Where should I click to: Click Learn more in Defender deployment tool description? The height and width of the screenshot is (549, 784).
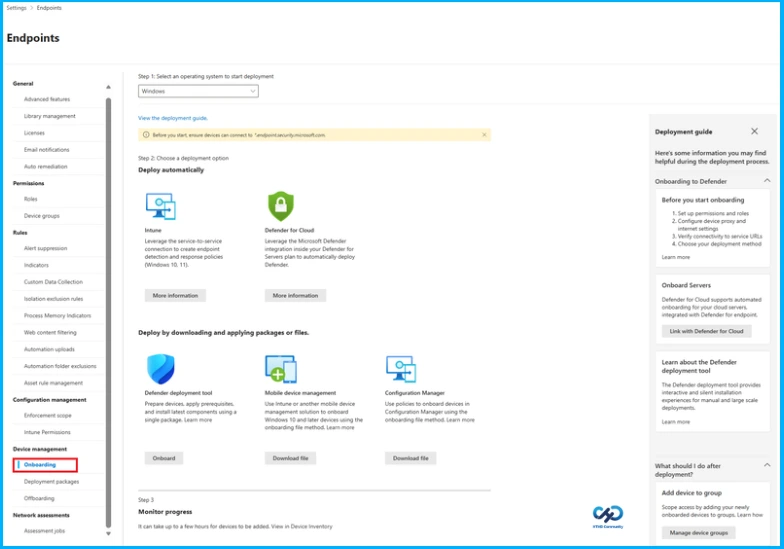pos(198,420)
